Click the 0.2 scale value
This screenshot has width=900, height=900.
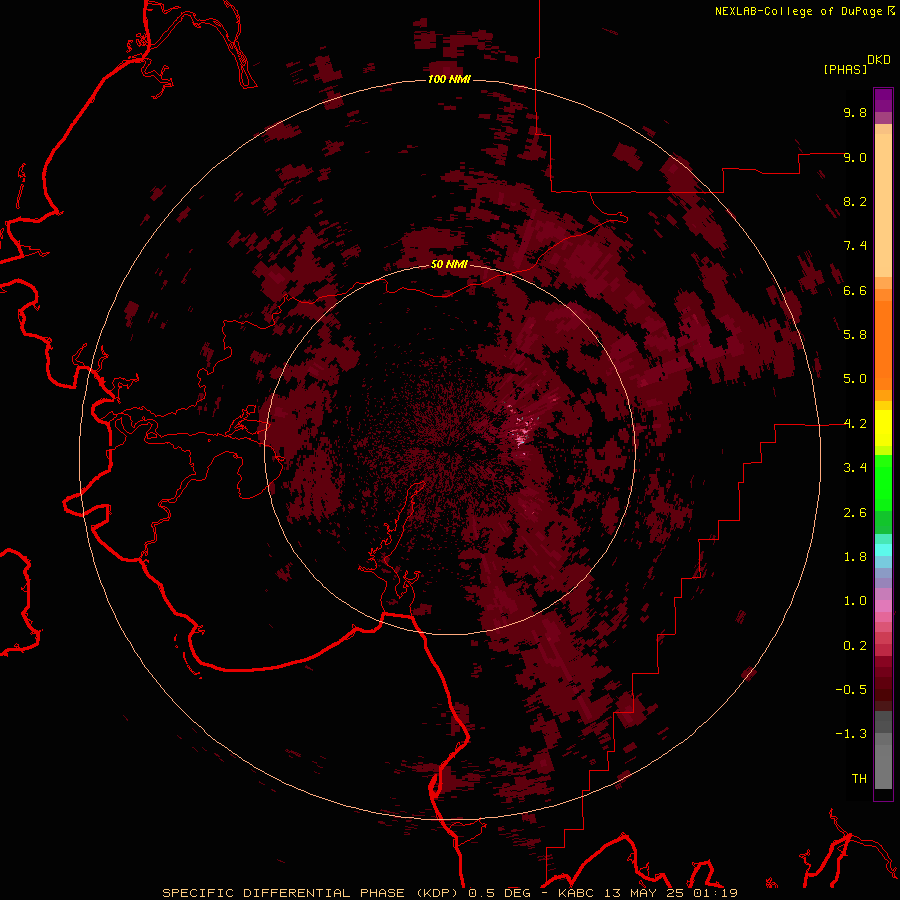pyautogui.click(x=855, y=646)
